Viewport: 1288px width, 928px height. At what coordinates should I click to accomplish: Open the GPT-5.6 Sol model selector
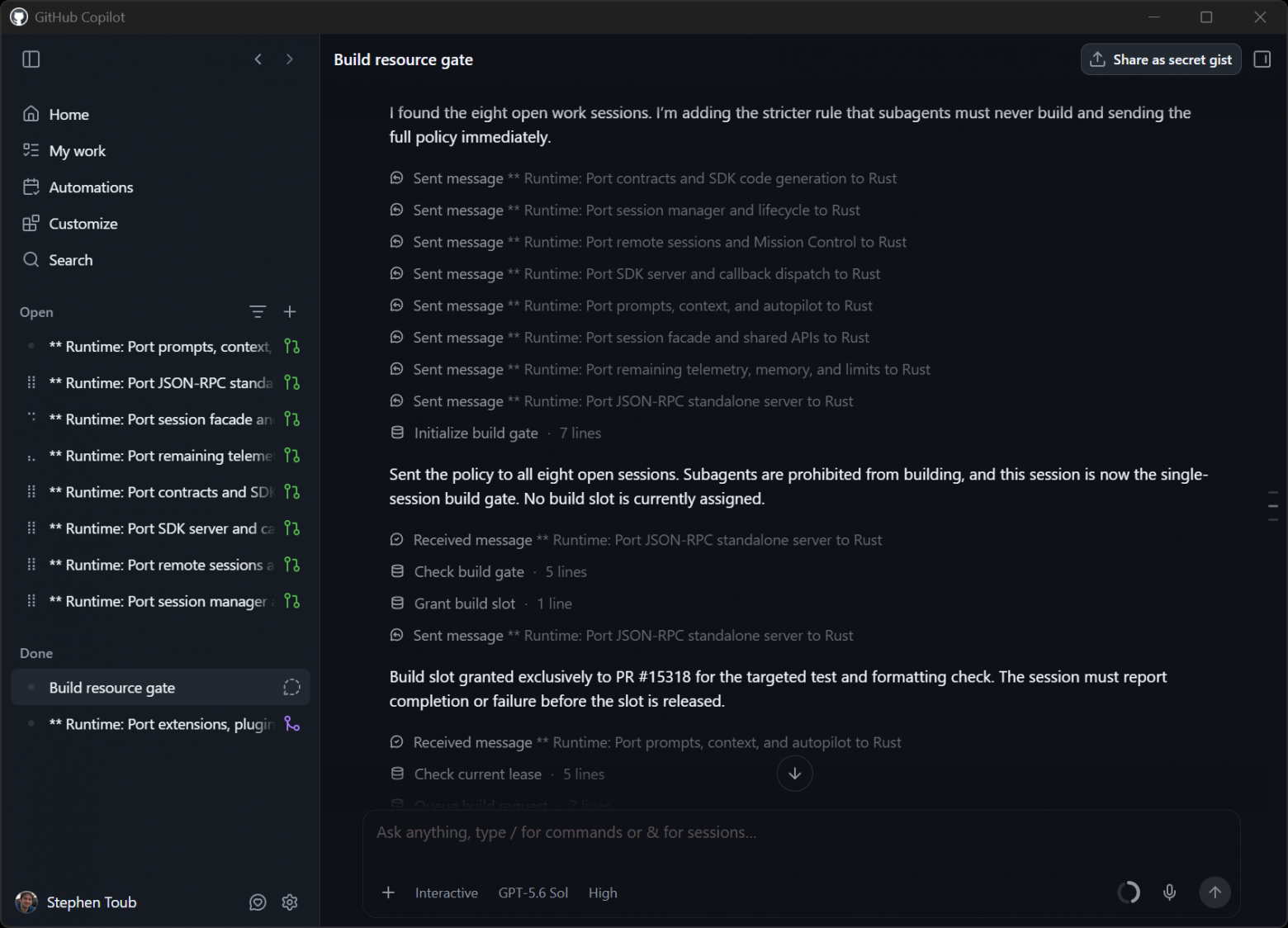[x=533, y=892]
